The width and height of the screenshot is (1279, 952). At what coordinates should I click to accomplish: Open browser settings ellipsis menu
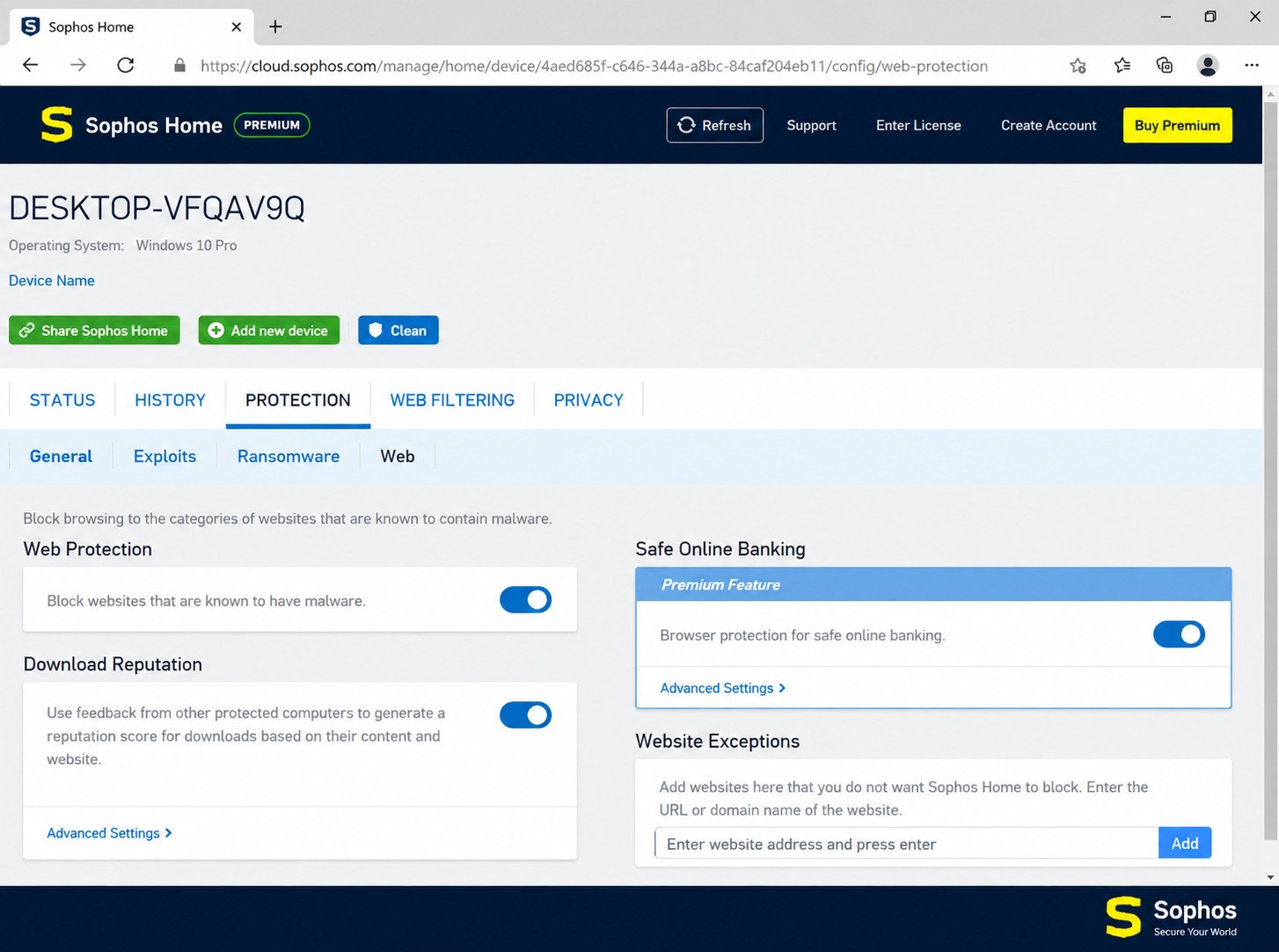point(1252,66)
